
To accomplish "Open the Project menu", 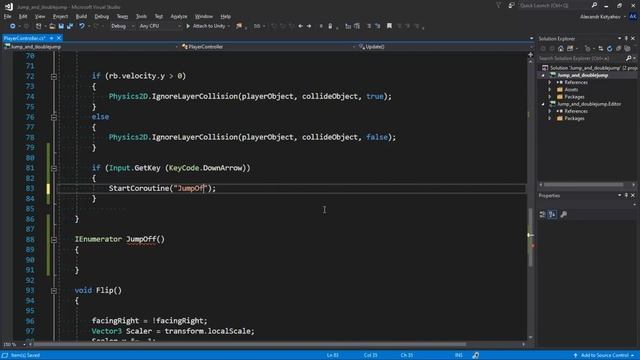I will click(60, 16).
